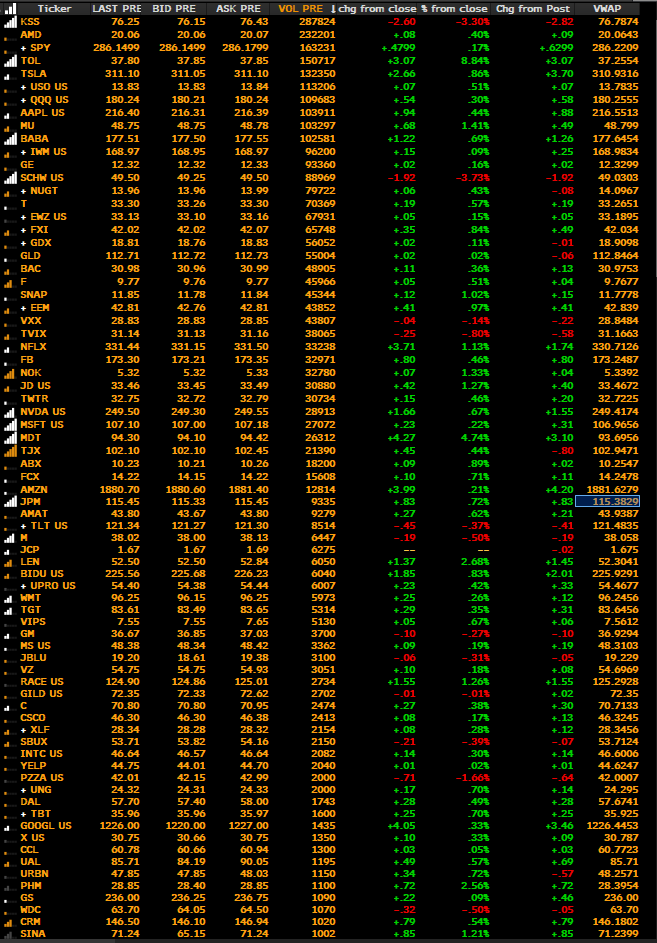Select the highlighted JPM VWAP cell 115.3829

(x=607, y=501)
